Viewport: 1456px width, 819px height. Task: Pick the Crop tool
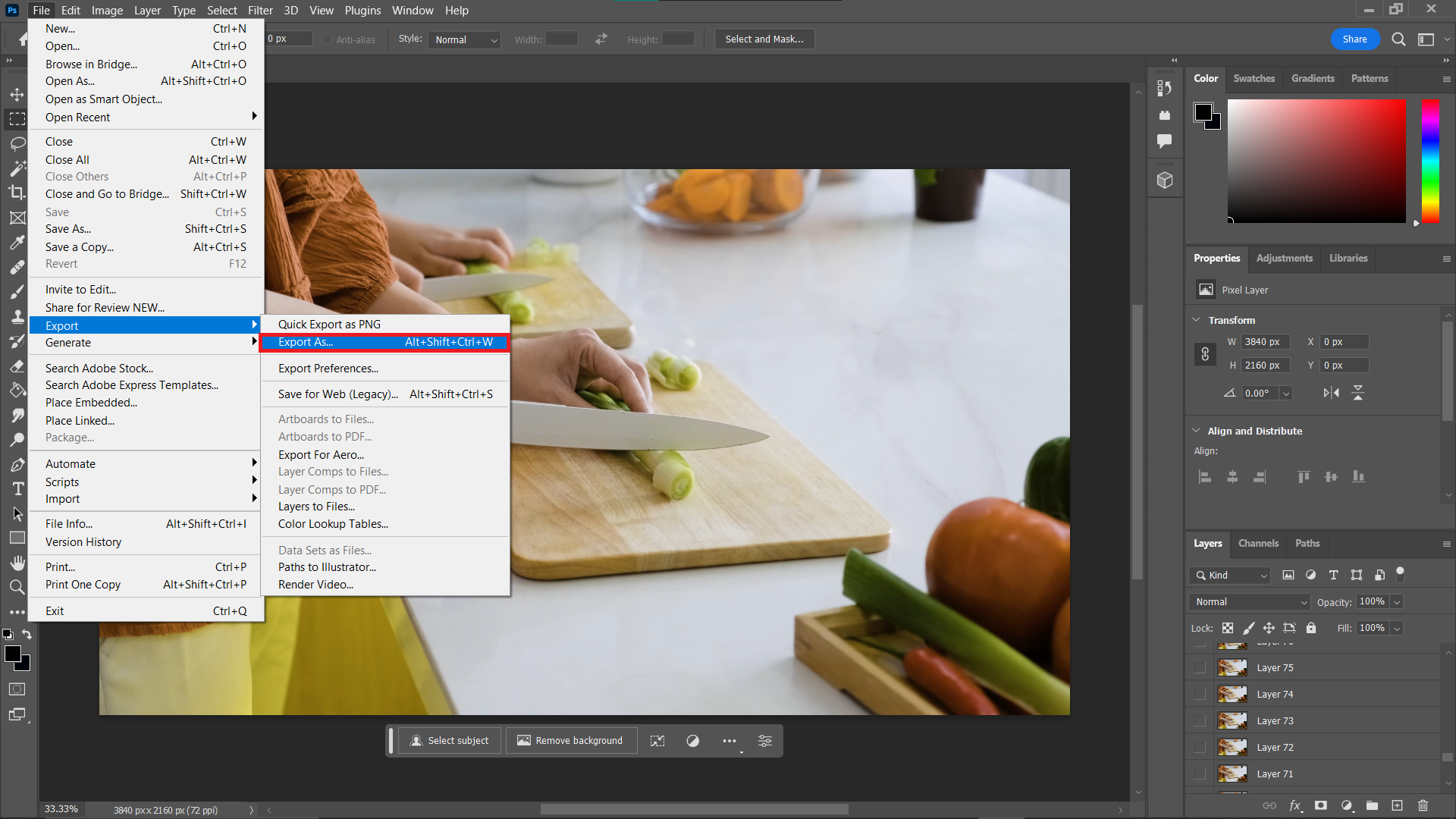(x=17, y=193)
